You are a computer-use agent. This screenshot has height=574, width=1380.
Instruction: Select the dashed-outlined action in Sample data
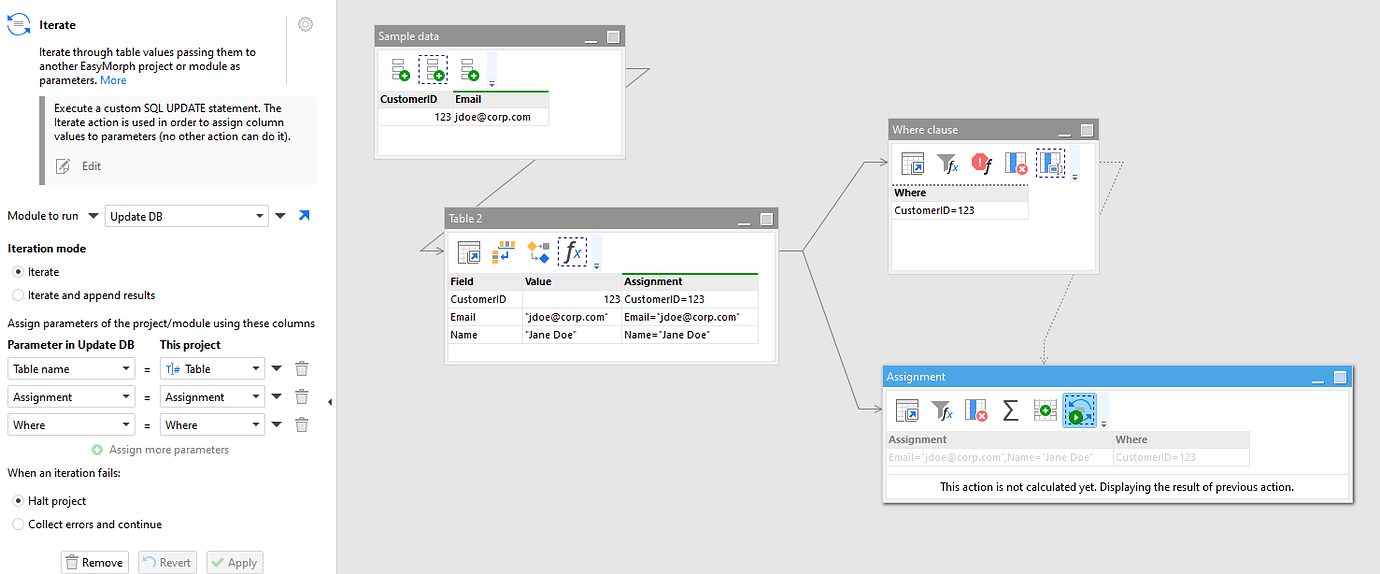point(433,70)
